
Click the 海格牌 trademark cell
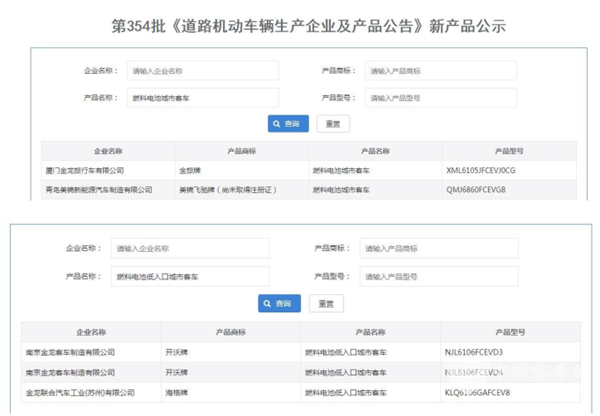click(x=176, y=393)
